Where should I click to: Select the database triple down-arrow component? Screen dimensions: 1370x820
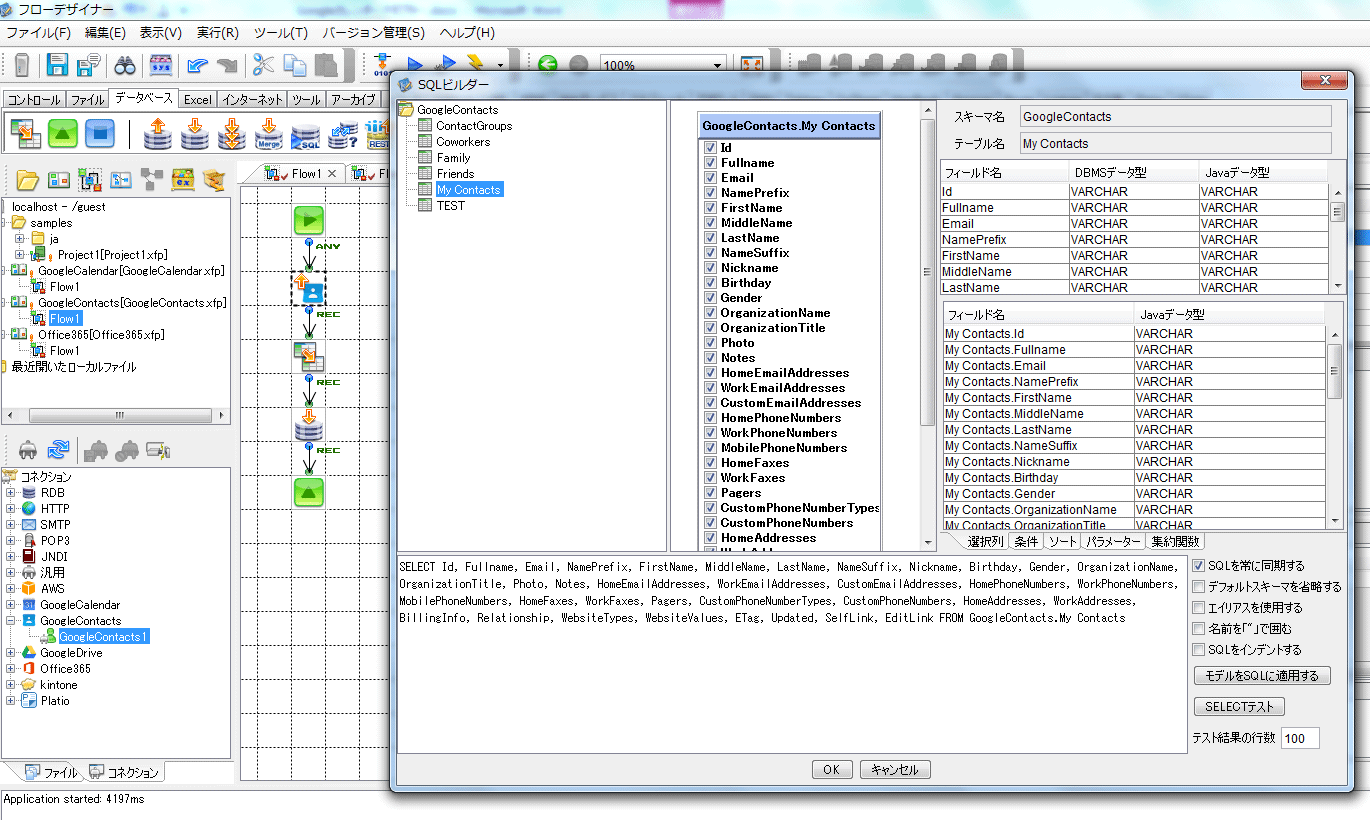pos(232,133)
